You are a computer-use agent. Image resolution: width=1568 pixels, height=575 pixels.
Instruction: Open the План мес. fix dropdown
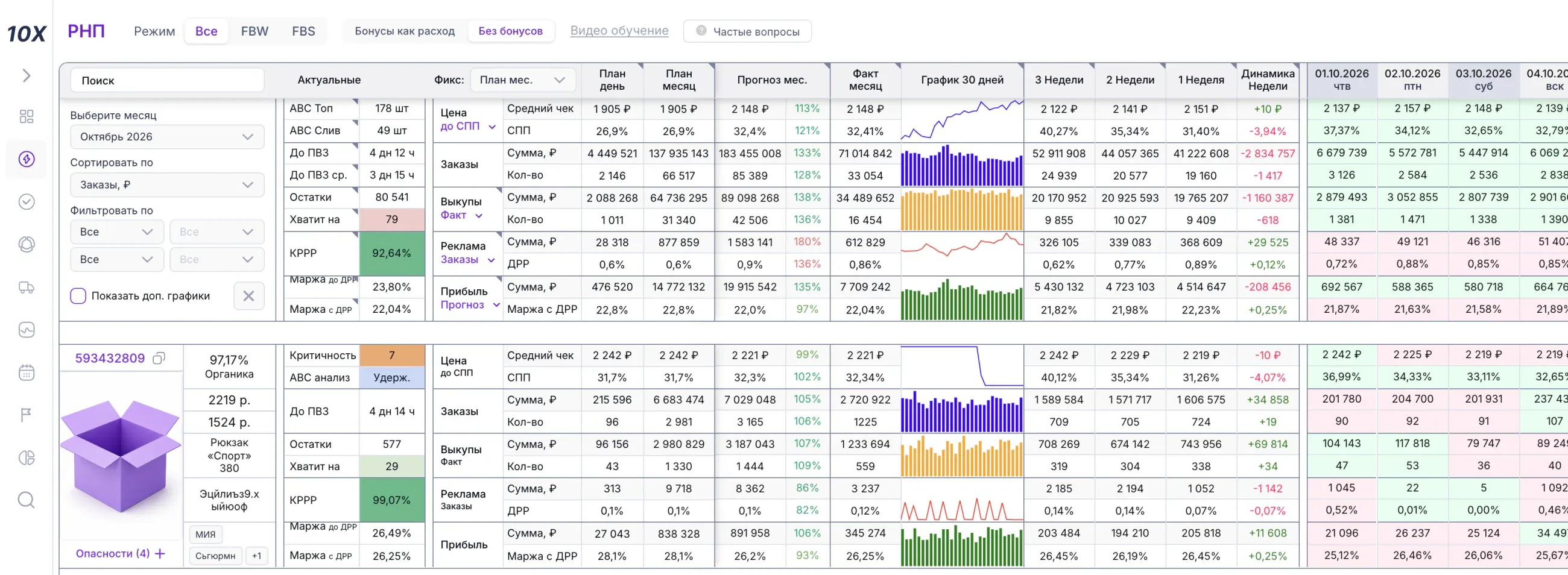(523, 80)
